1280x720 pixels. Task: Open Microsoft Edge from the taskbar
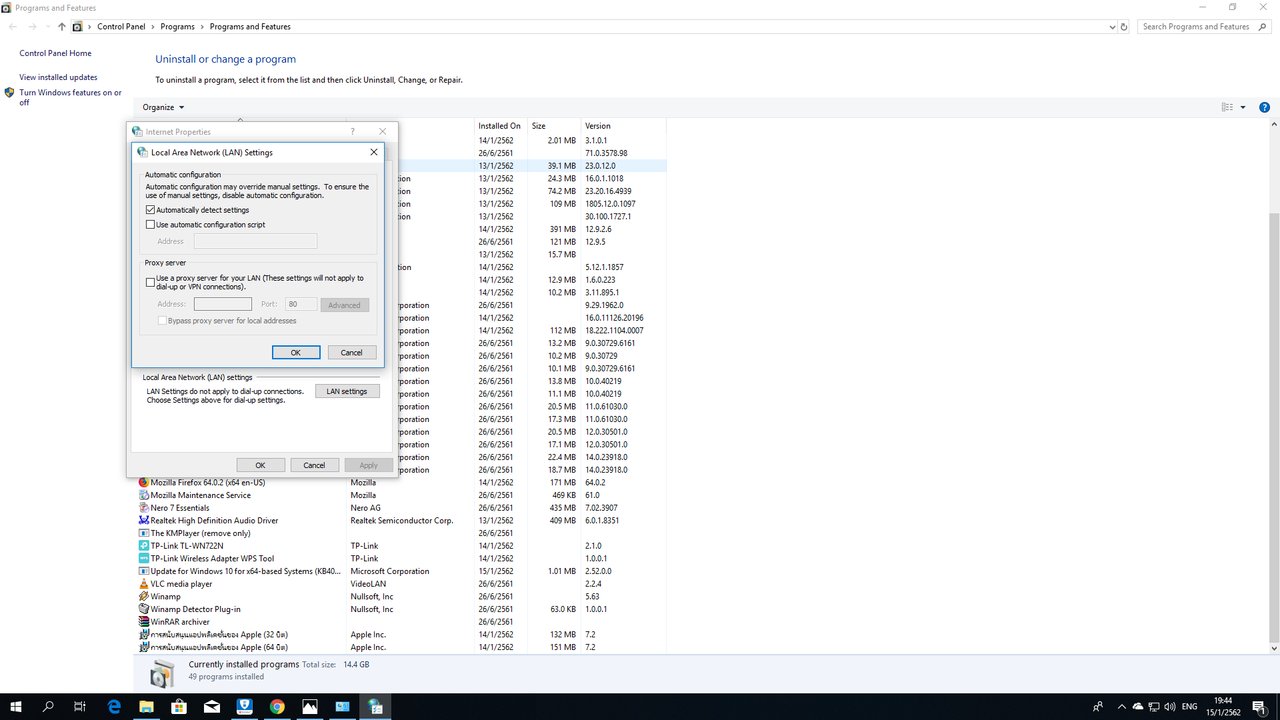pos(113,707)
